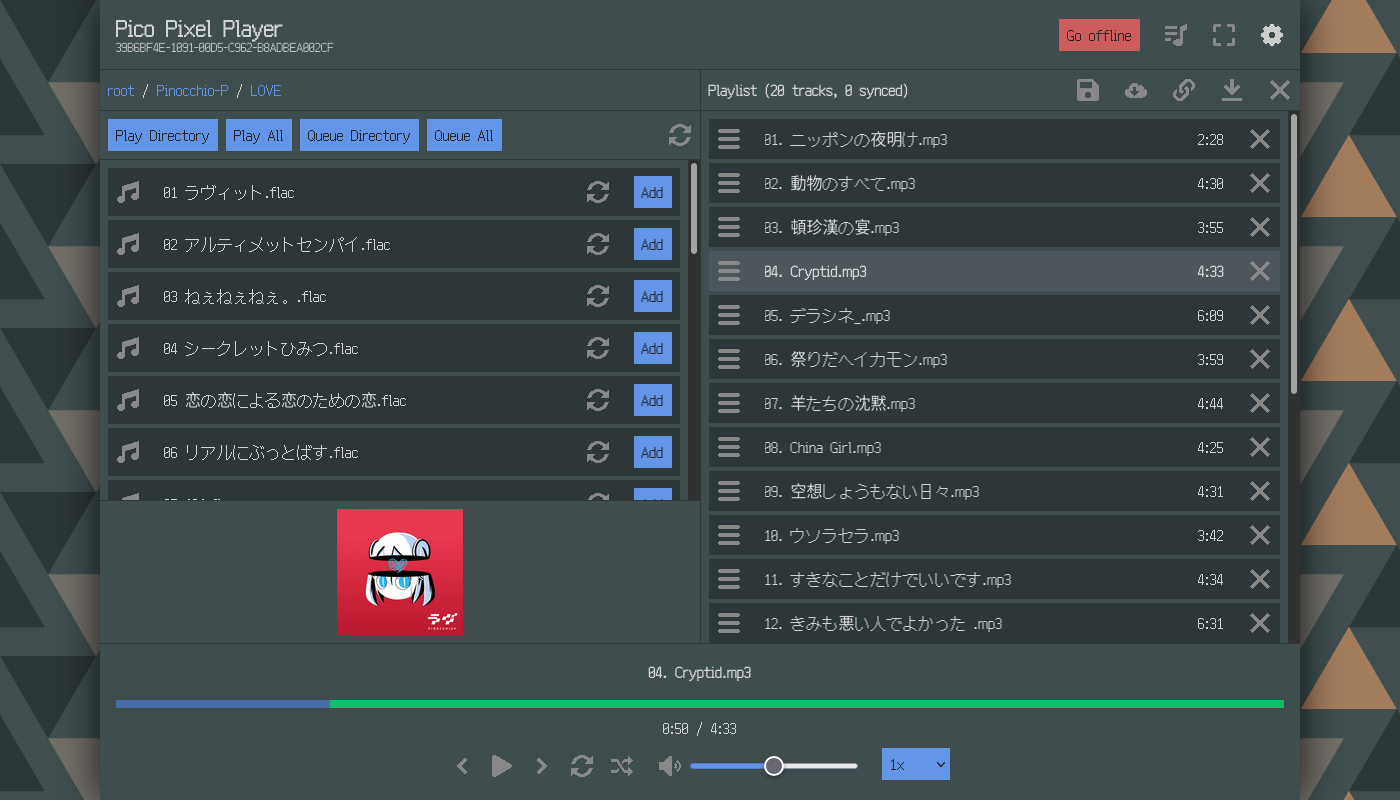This screenshot has width=1400, height=800.
Task: Remove 10. ウソラセラ.mp3 from playlist
Action: (x=1260, y=535)
